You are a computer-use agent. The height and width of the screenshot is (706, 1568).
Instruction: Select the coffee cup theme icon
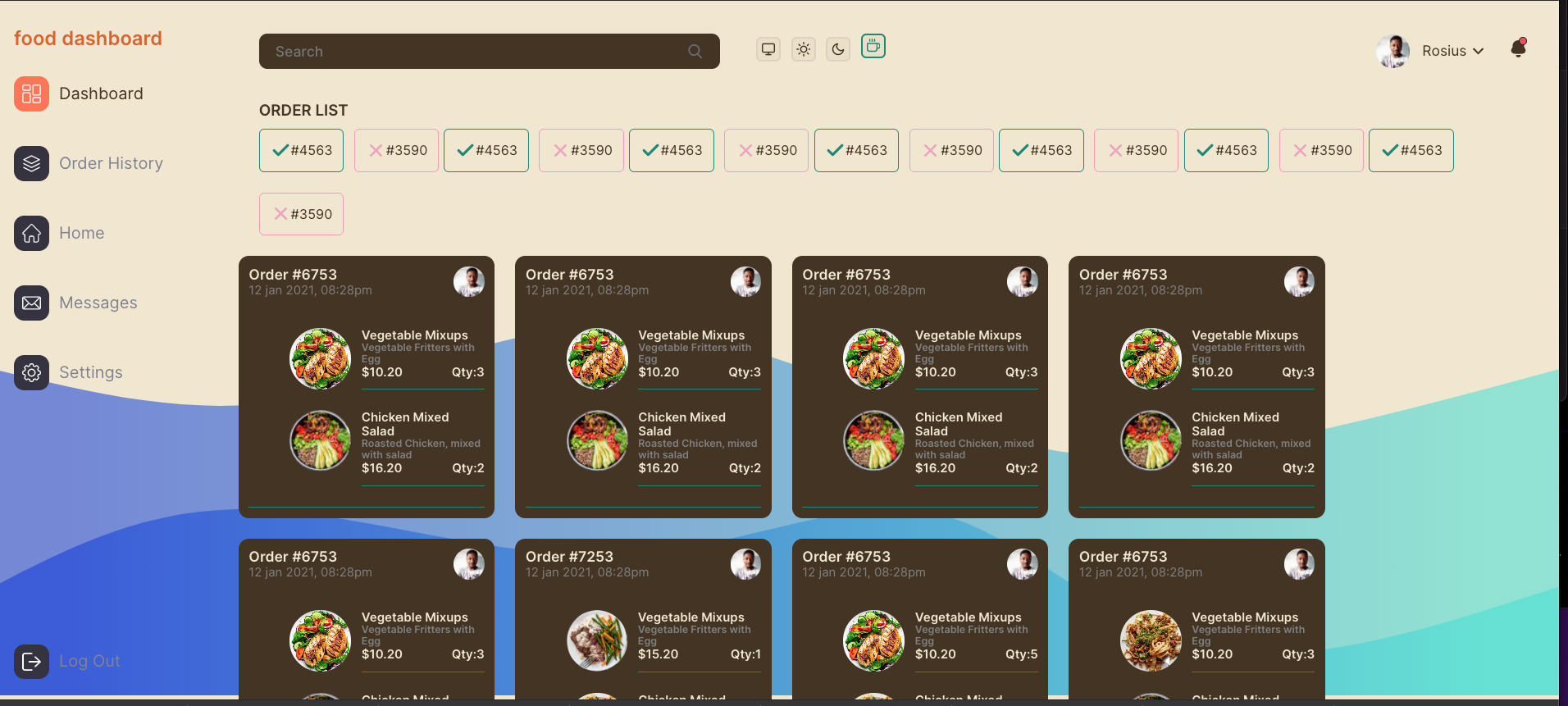pyautogui.click(x=873, y=46)
